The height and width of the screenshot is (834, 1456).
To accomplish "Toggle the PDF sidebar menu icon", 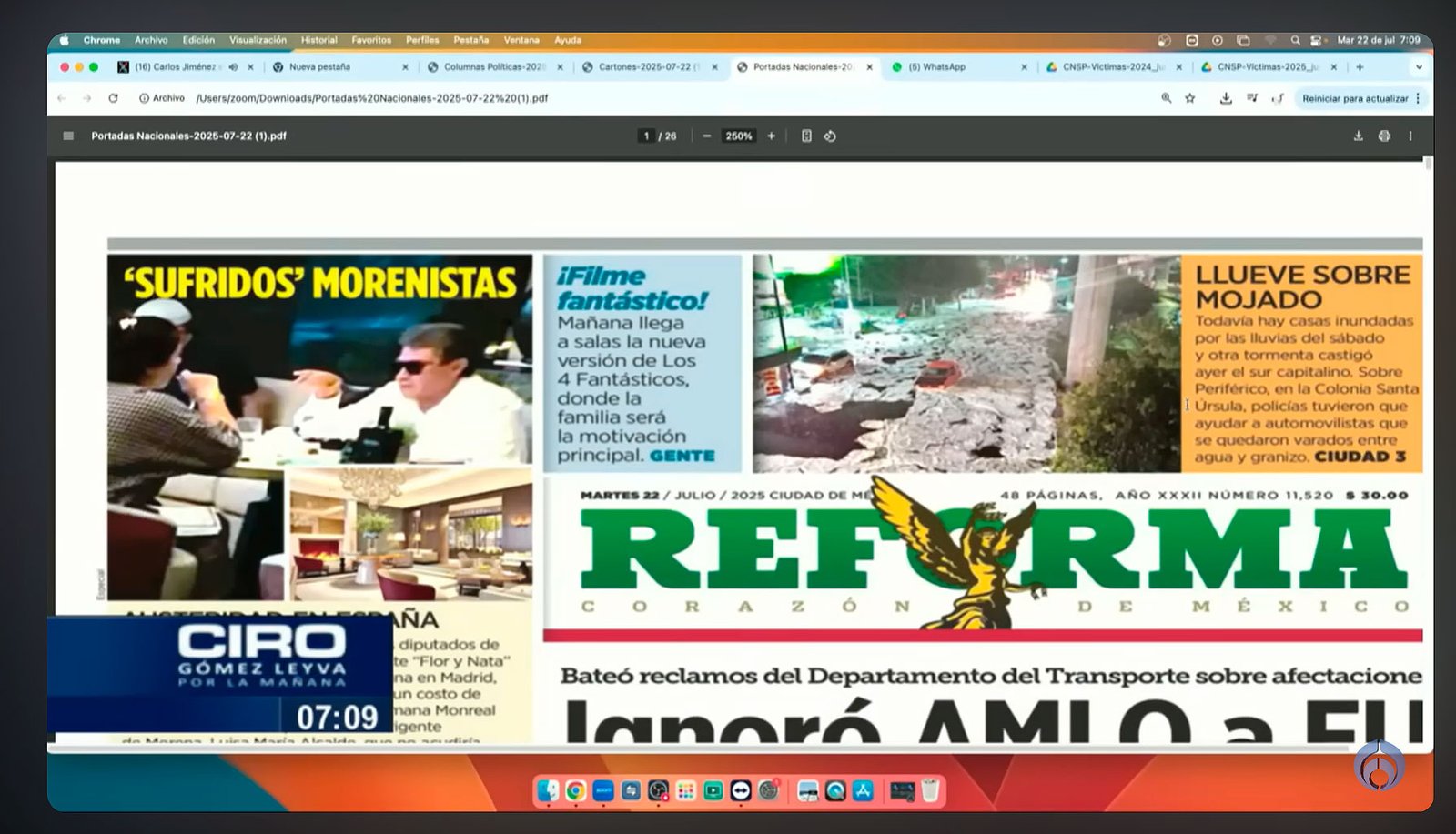I will pos(68,136).
